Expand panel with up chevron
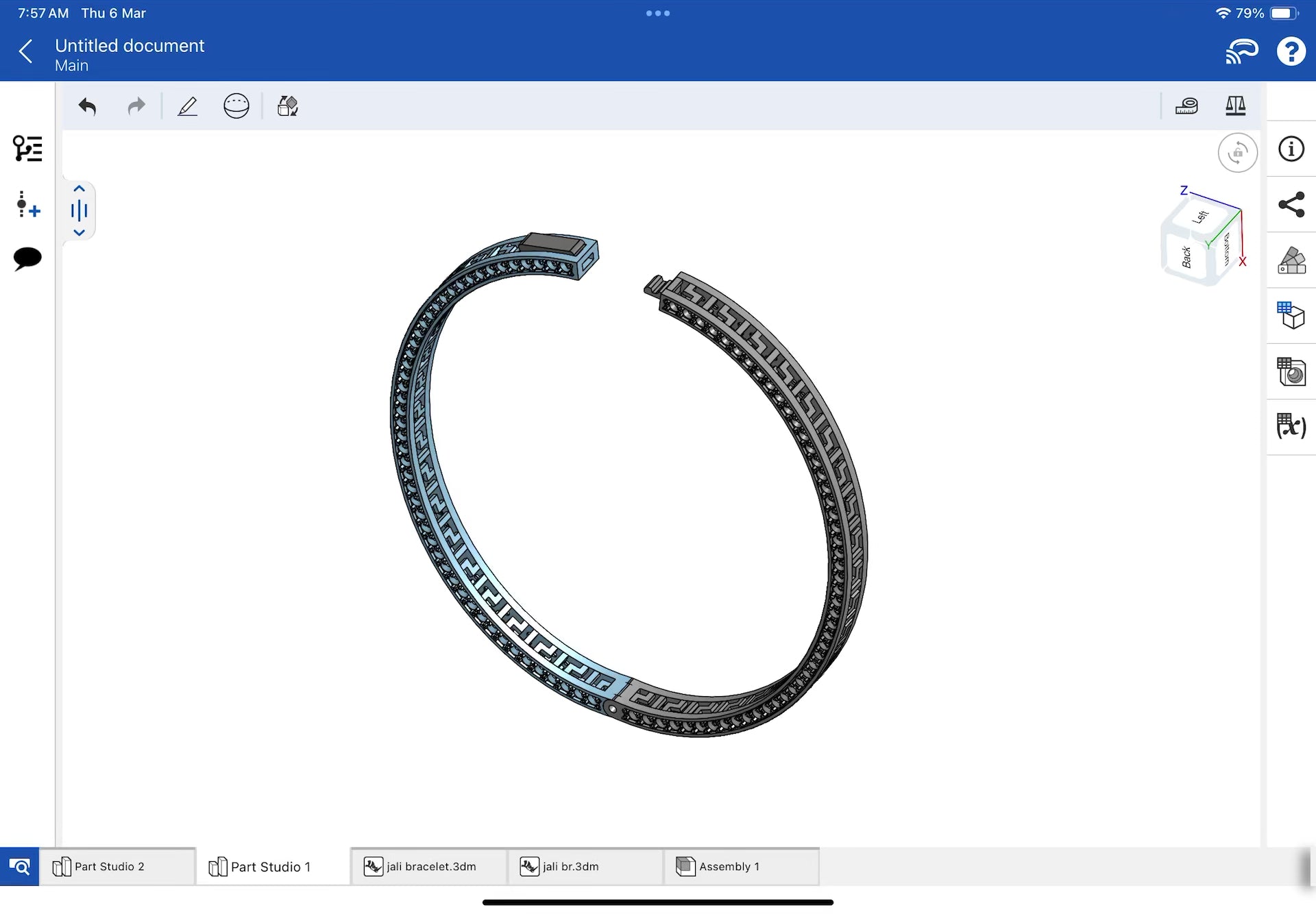This screenshot has height=914, width=1316. tap(79, 189)
